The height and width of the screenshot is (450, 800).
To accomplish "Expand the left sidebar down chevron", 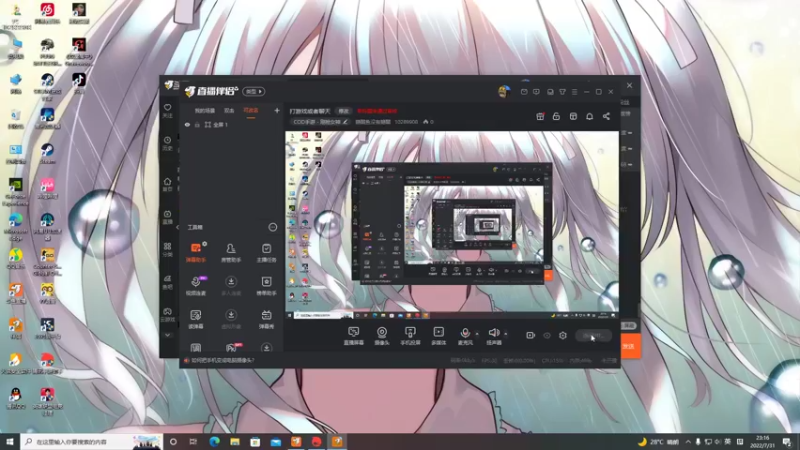I will pyautogui.click(x=167, y=335).
